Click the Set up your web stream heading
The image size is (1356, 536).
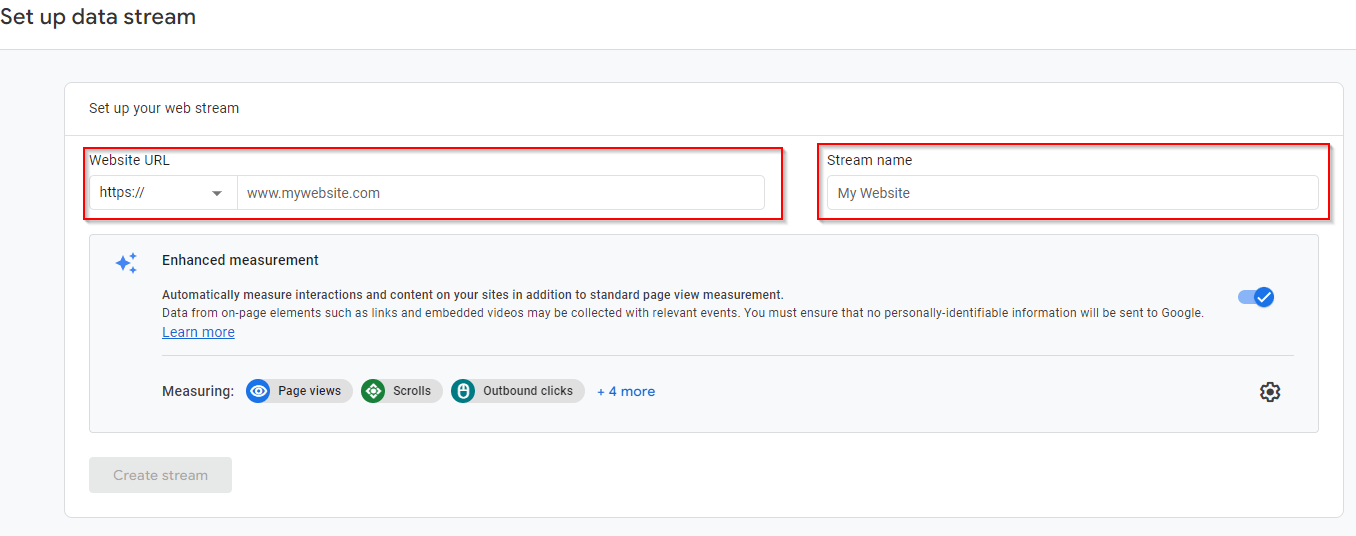pos(164,108)
